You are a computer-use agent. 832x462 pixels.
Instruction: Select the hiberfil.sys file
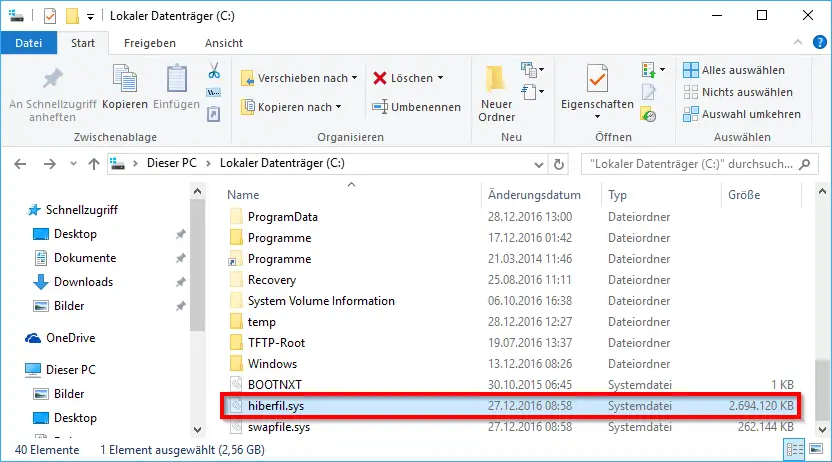[x=510, y=406]
